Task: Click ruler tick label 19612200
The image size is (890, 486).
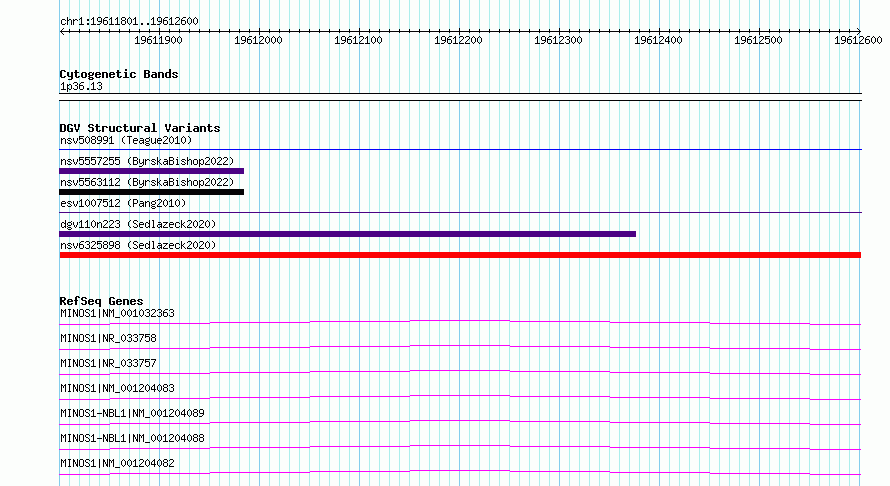Action: (458, 40)
